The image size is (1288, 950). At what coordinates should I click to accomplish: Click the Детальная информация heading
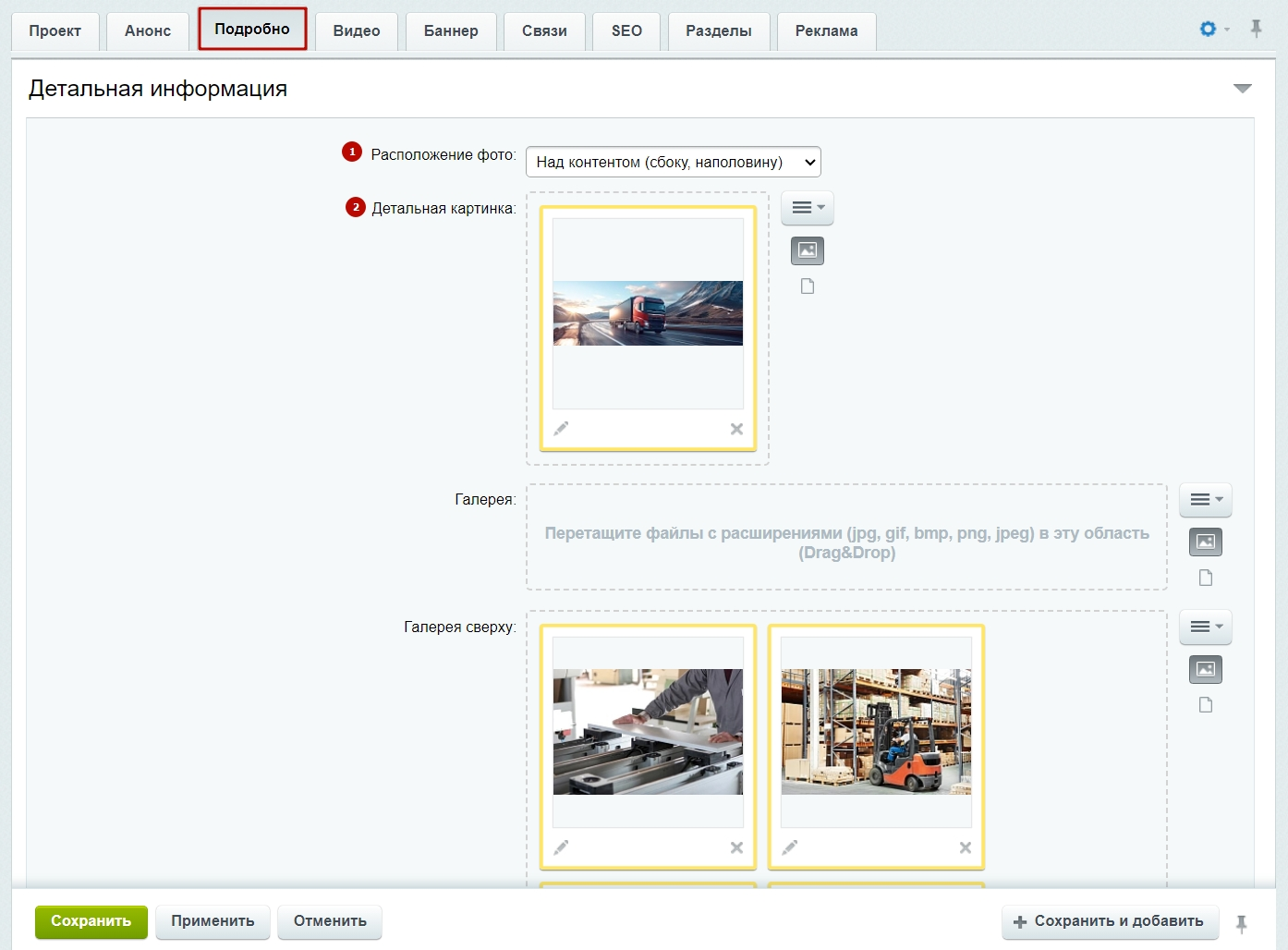(x=158, y=89)
